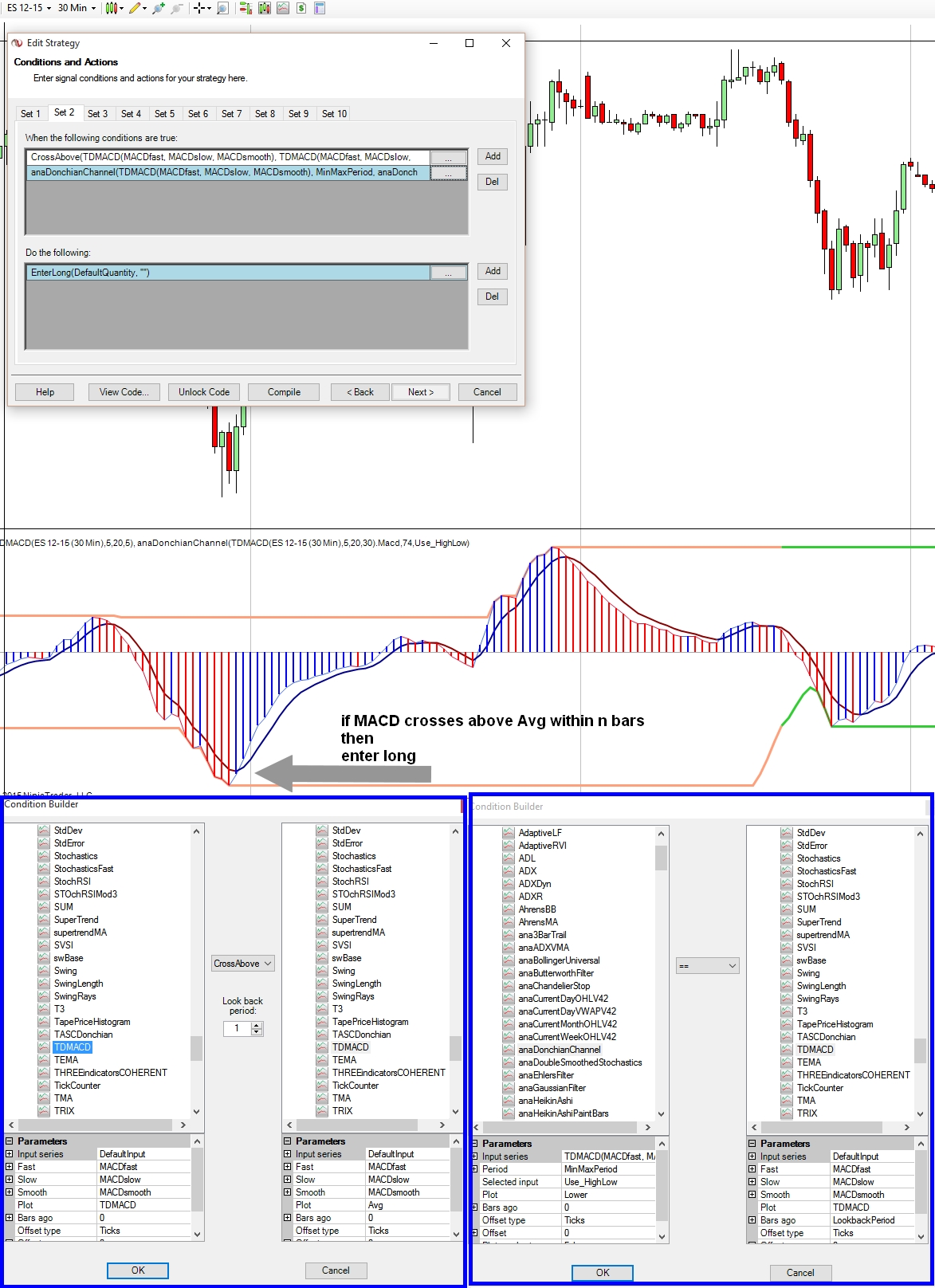This screenshot has width=935, height=1288.
Task: Open the ES 12-15 instrument dropdown
Action: [x=29, y=8]
